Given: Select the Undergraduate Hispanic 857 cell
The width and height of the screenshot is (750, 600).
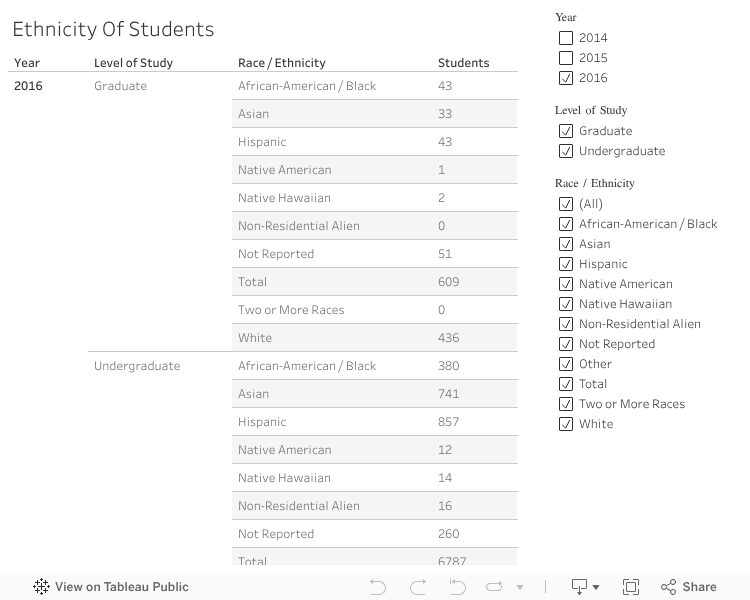Looking at the screenshot, I should [448, 422].
